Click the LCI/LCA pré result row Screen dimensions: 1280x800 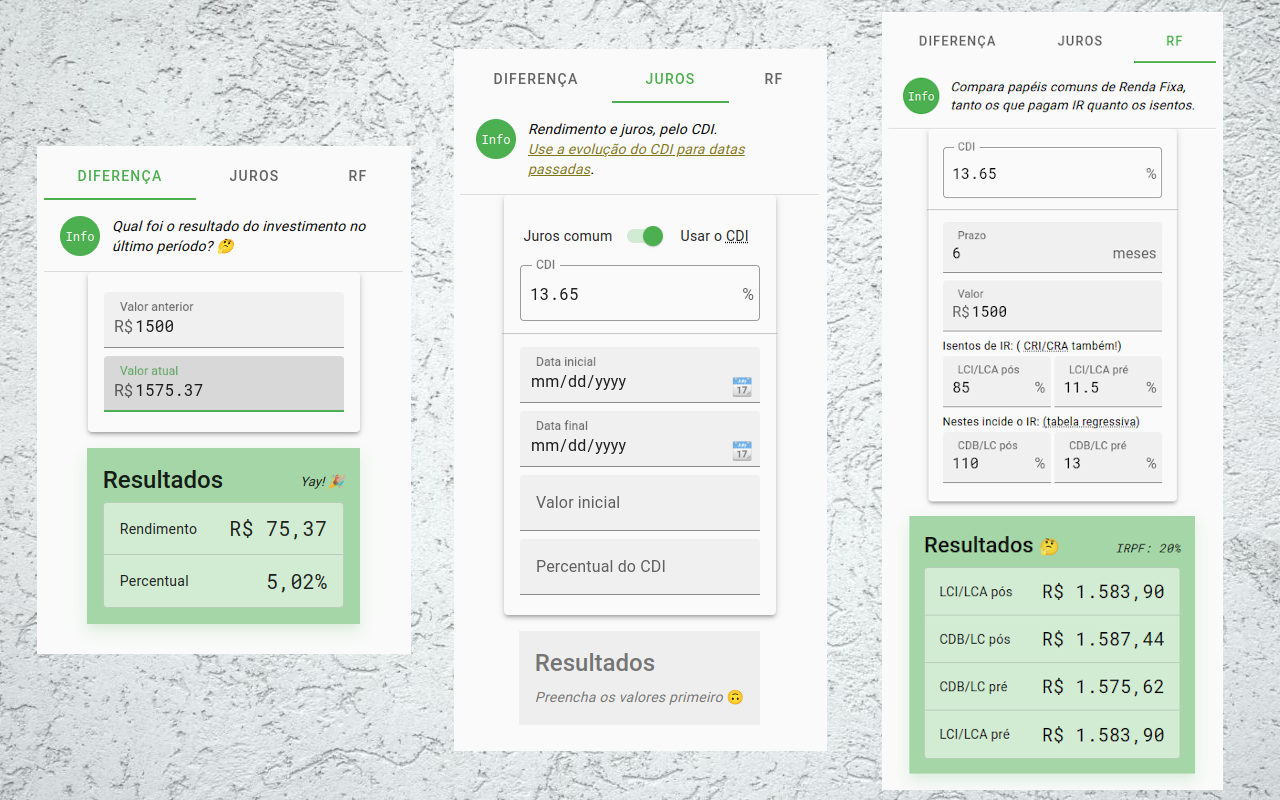(x=1052, y=735)
